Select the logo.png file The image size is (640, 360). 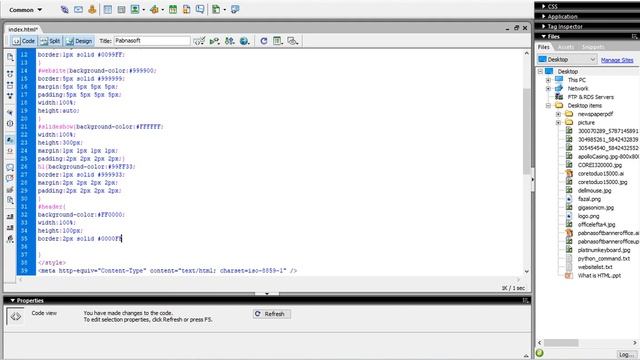point(588,216)
